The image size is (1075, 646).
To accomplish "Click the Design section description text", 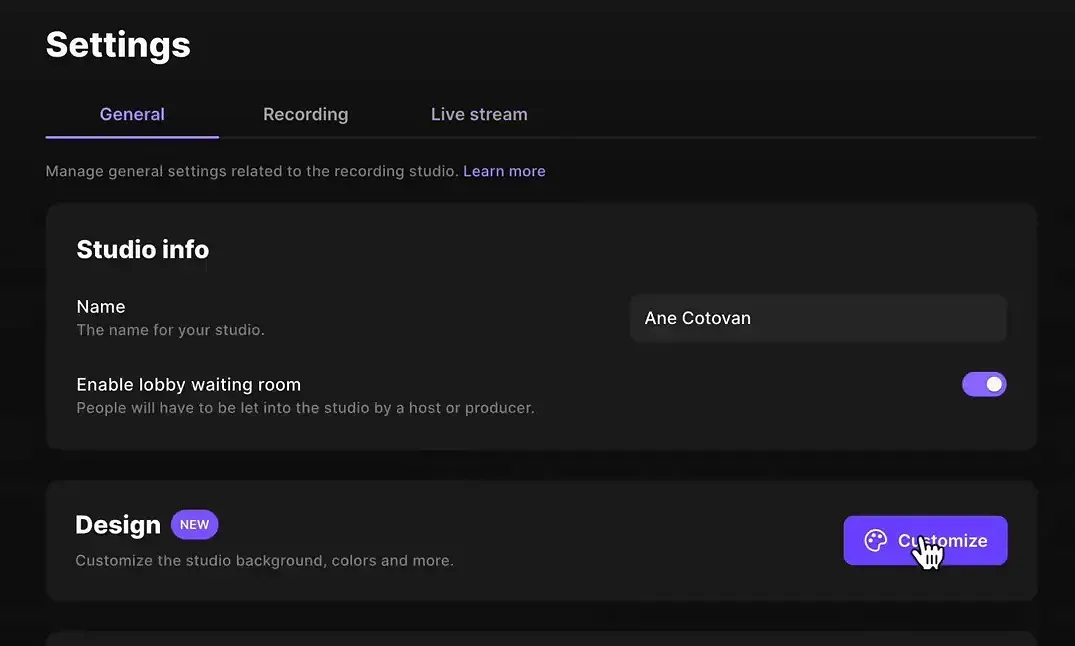I will coord(264,560).
